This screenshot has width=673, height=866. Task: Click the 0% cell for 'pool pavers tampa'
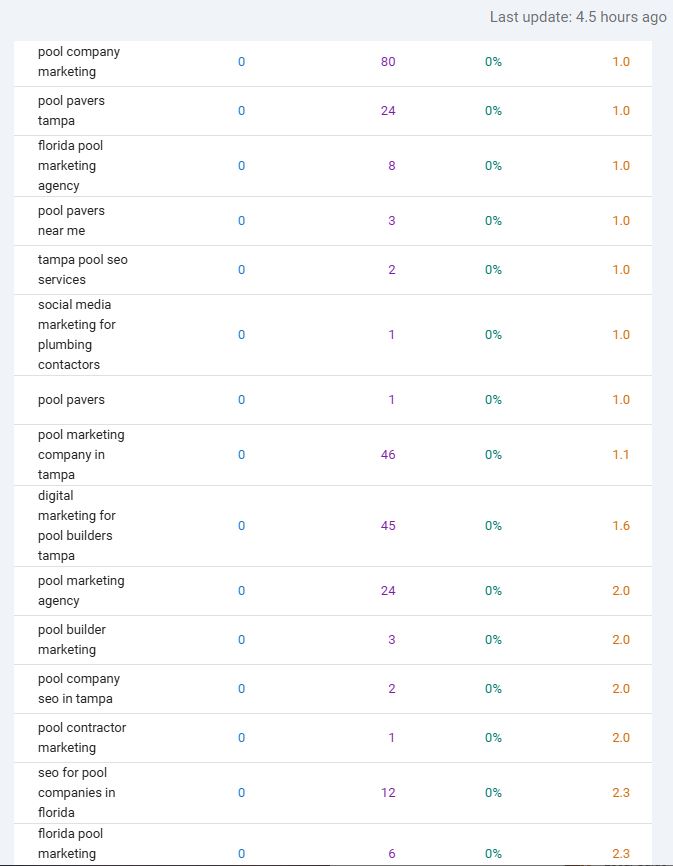tap(491, 110)
